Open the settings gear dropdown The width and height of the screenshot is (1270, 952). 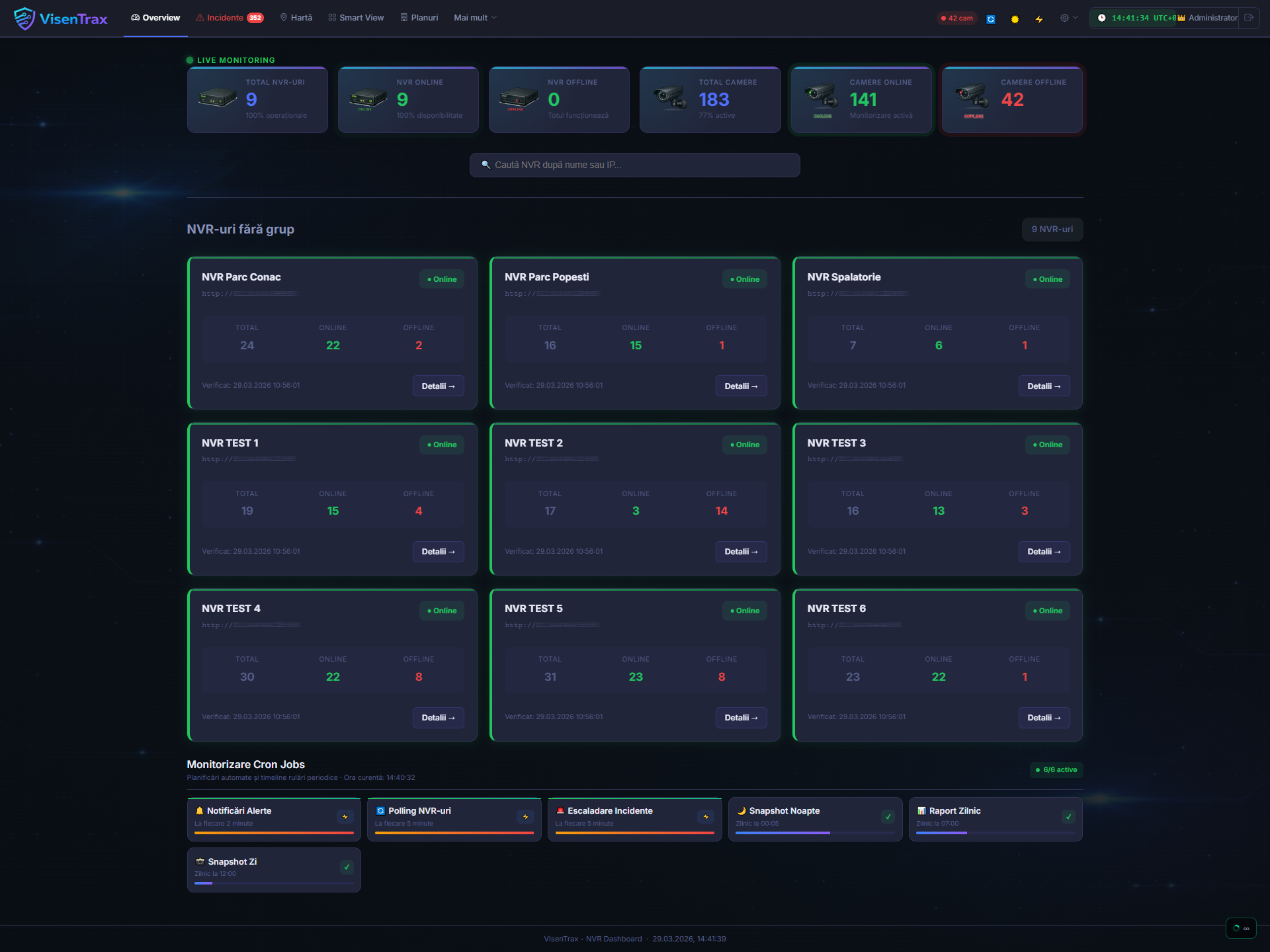pyautogui.click(x=1069, y=18)
